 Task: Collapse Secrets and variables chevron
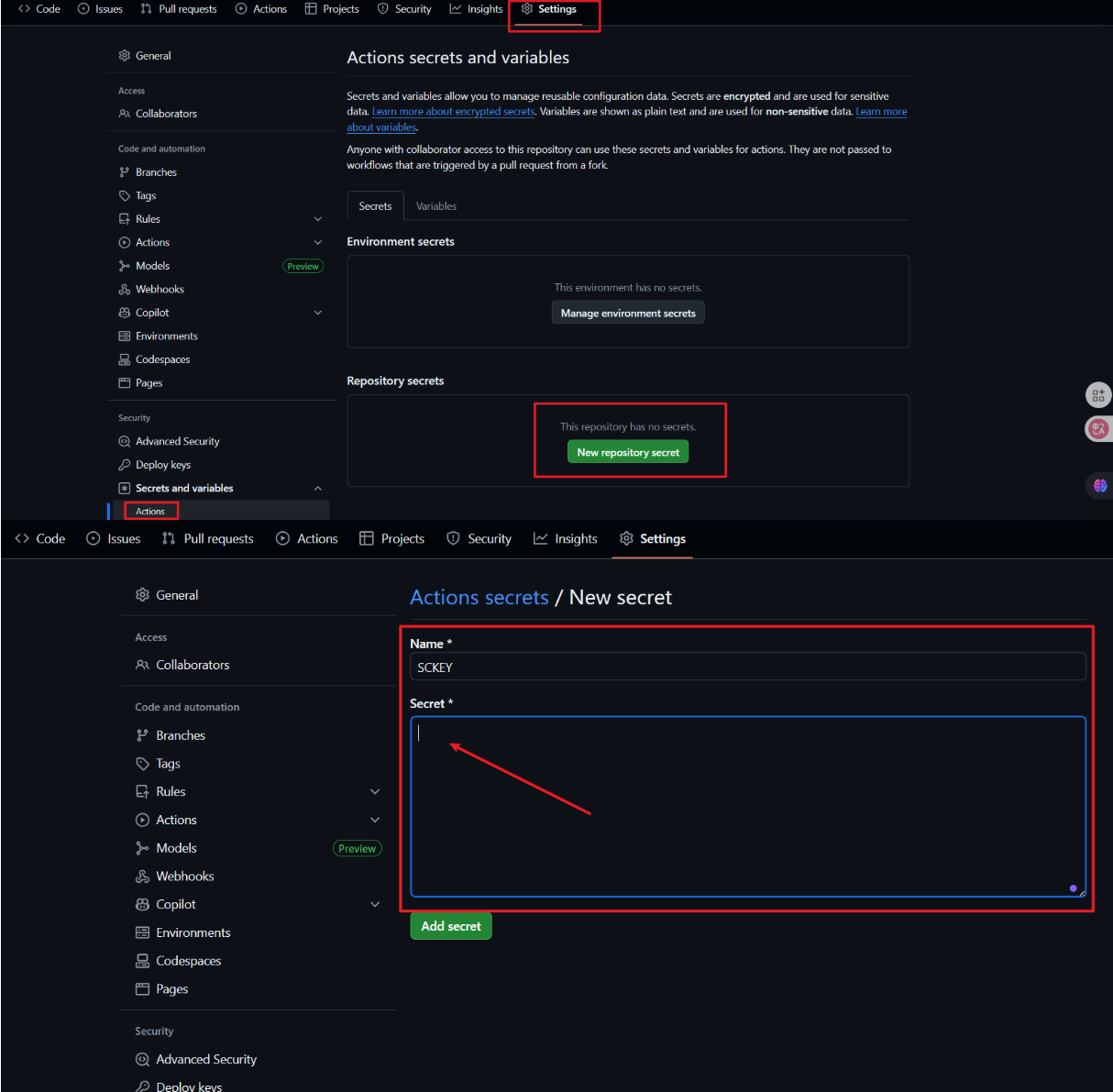pyautogui.click(x=318, y=489)
